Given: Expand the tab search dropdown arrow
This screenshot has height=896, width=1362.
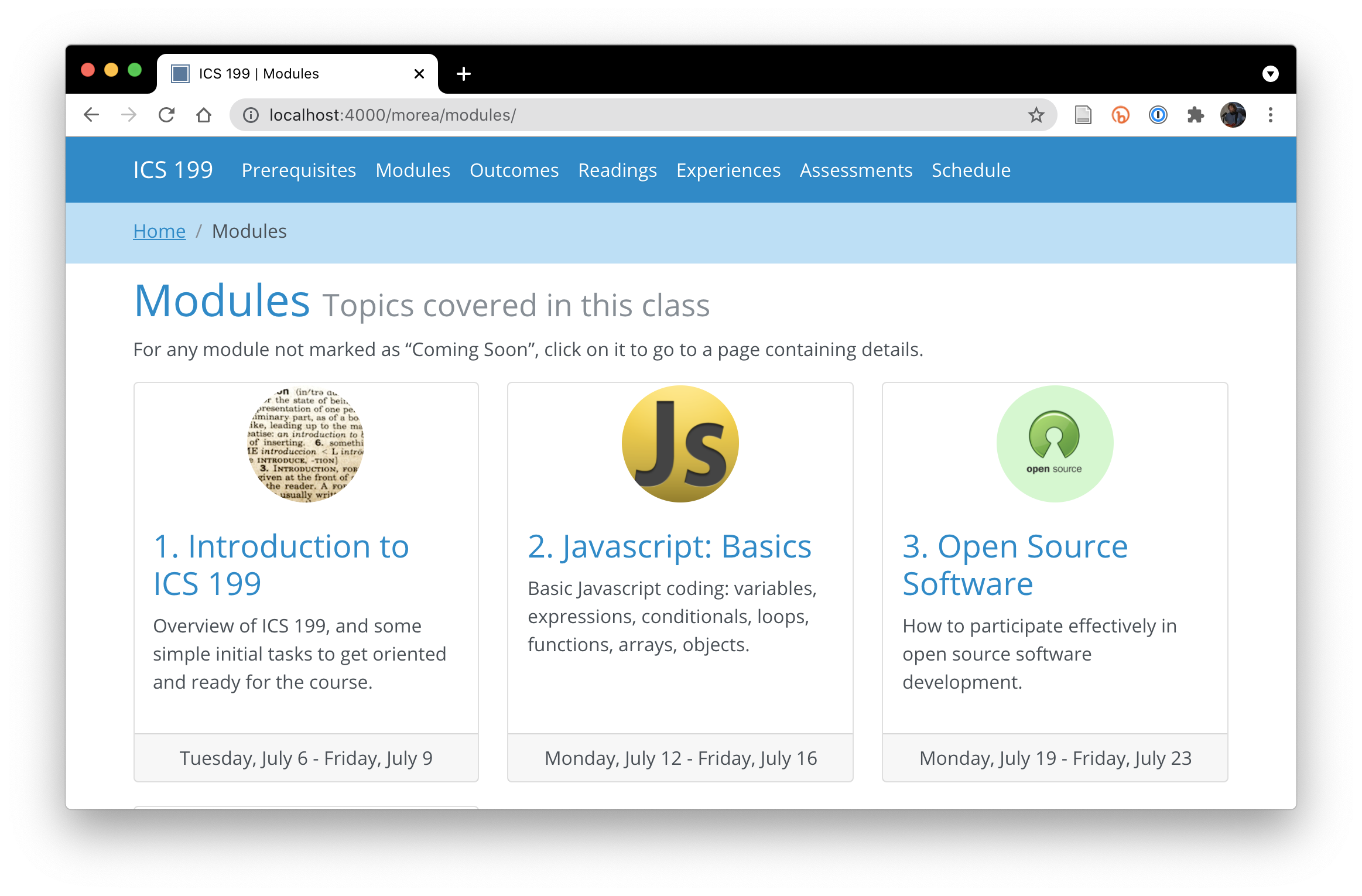Looking at the screenshot, I should click(1270, 74).
